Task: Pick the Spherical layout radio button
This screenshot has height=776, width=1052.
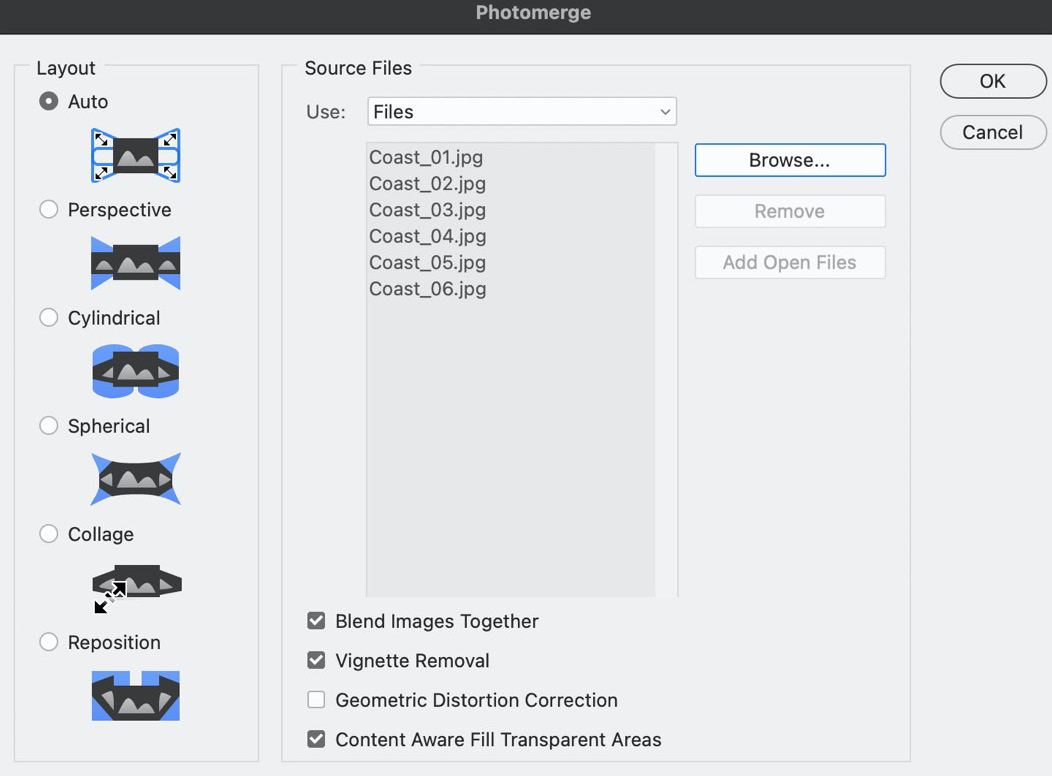Action: (48, 425)
